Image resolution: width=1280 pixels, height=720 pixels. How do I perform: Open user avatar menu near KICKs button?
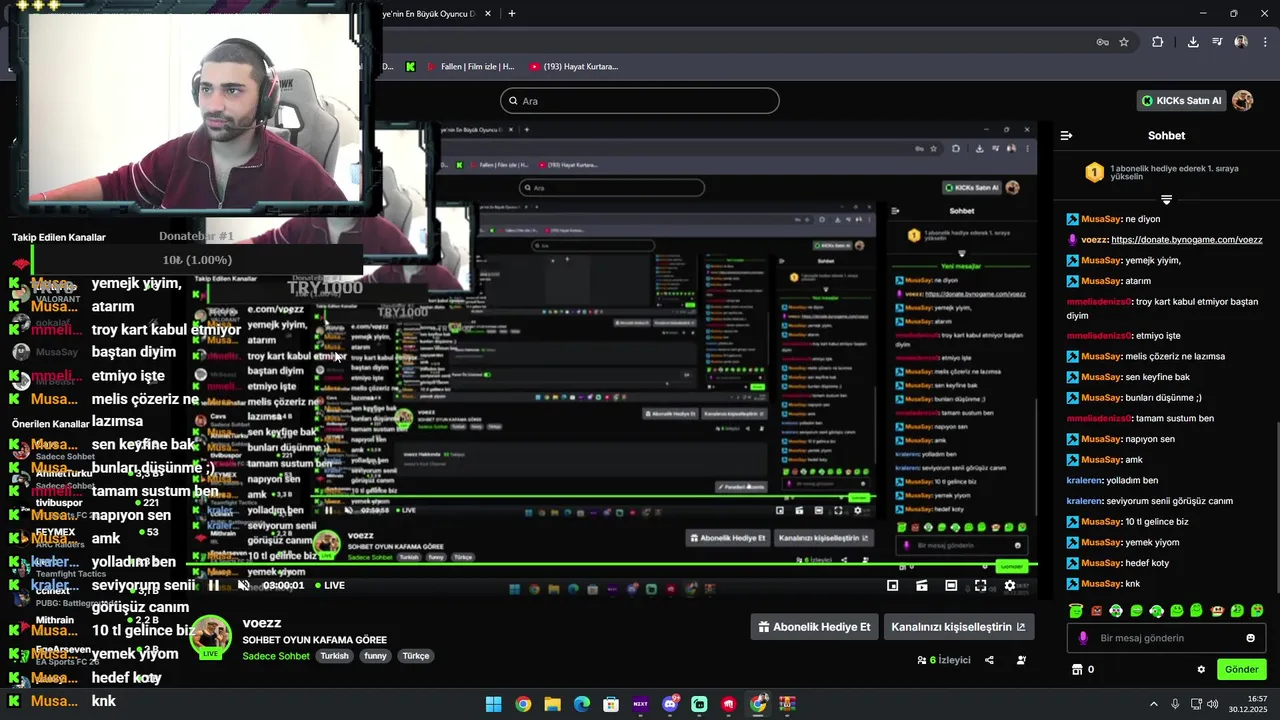tap(1243, 100)
